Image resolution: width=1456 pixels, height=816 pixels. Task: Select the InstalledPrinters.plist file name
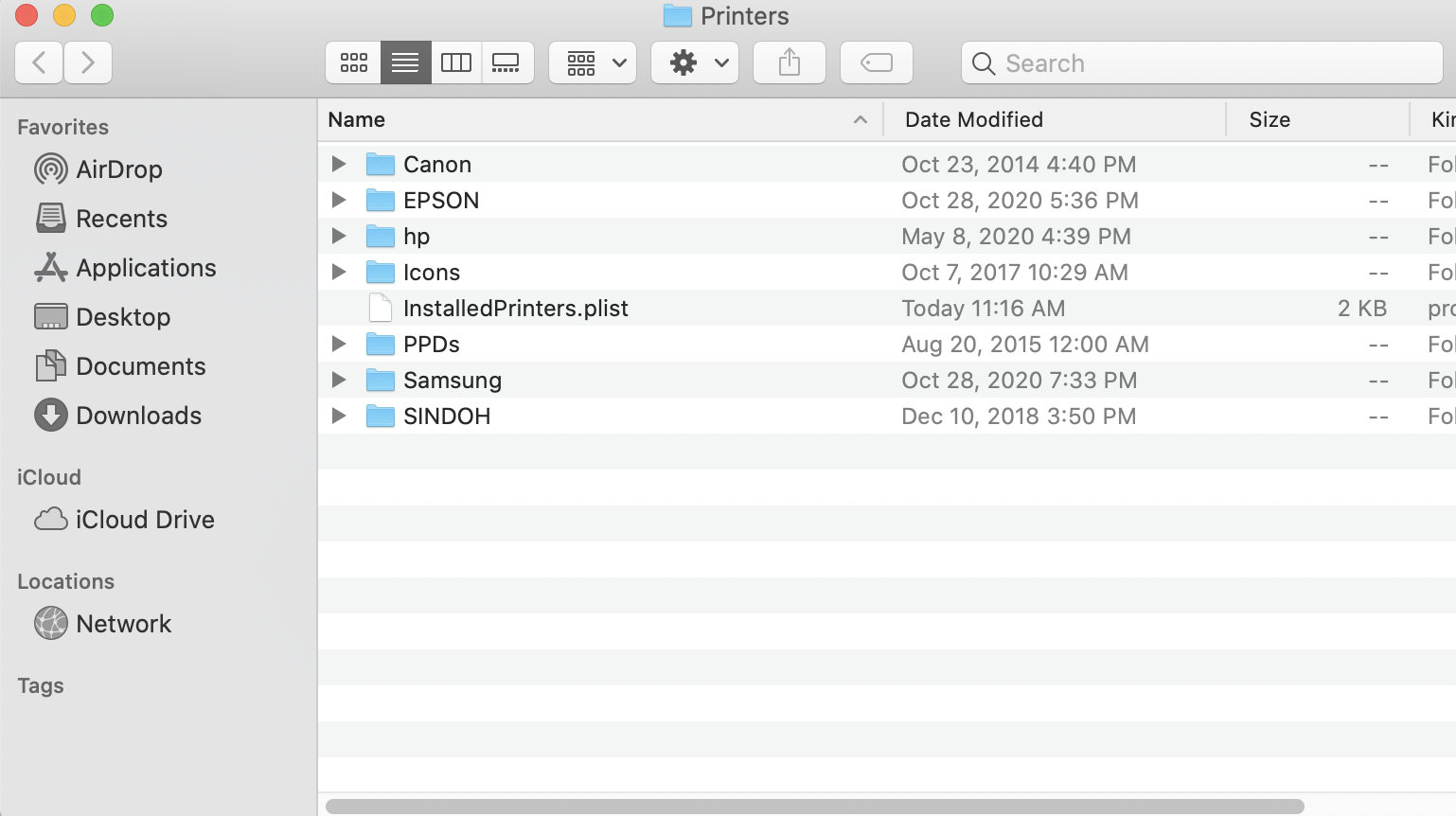coord(516,309)
